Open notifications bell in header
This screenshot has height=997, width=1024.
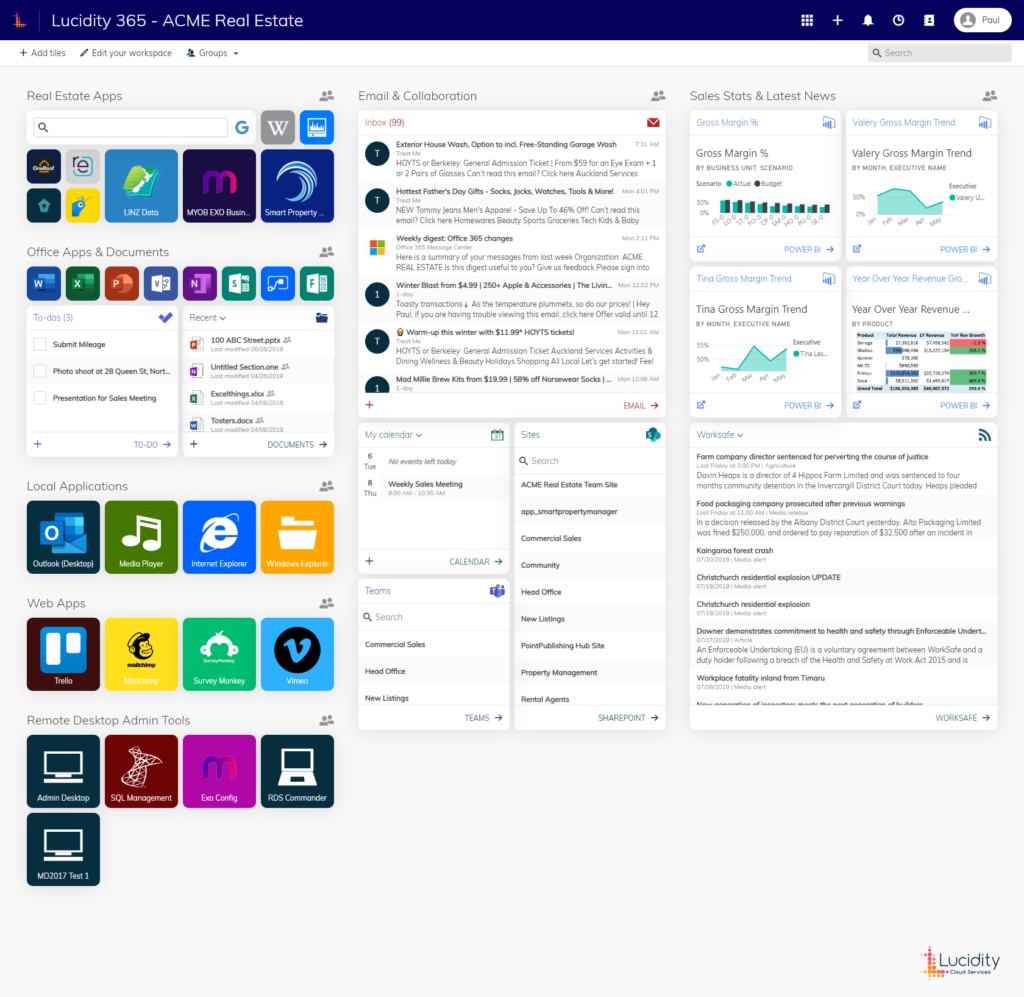tap(868, 20)
